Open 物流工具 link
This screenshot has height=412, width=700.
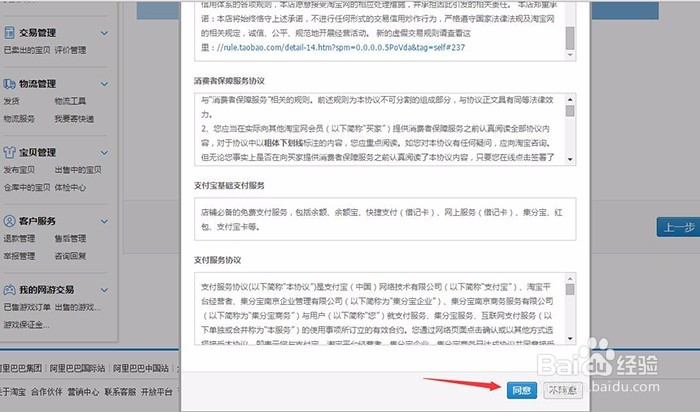pos(70,101)
